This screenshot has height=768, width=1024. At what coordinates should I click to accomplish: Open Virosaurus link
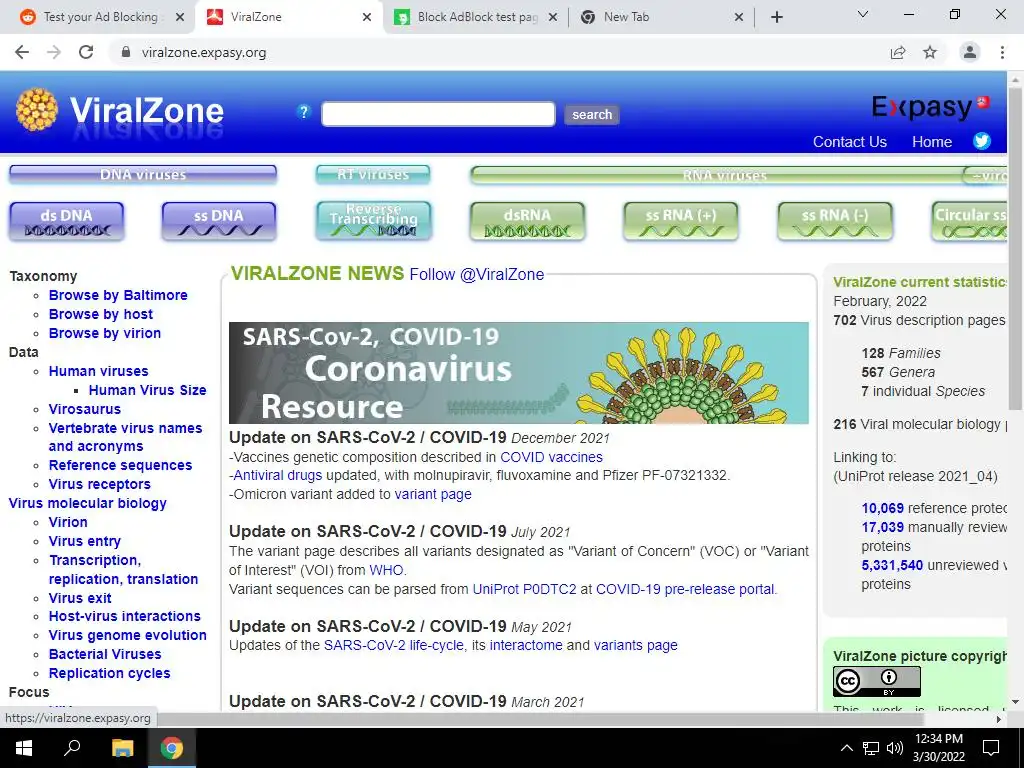(x=85, y=409)
